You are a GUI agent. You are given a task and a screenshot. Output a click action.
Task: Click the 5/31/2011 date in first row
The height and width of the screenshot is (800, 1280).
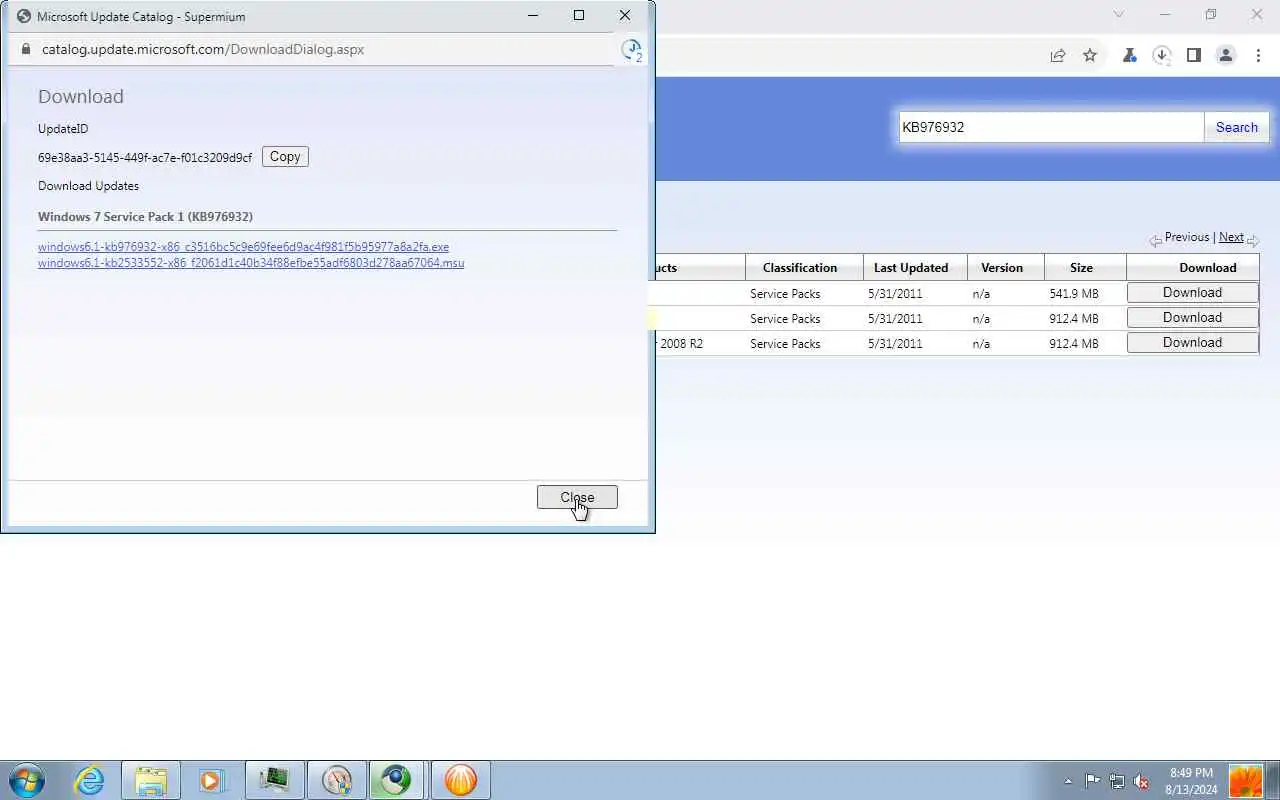pos(896,293)
